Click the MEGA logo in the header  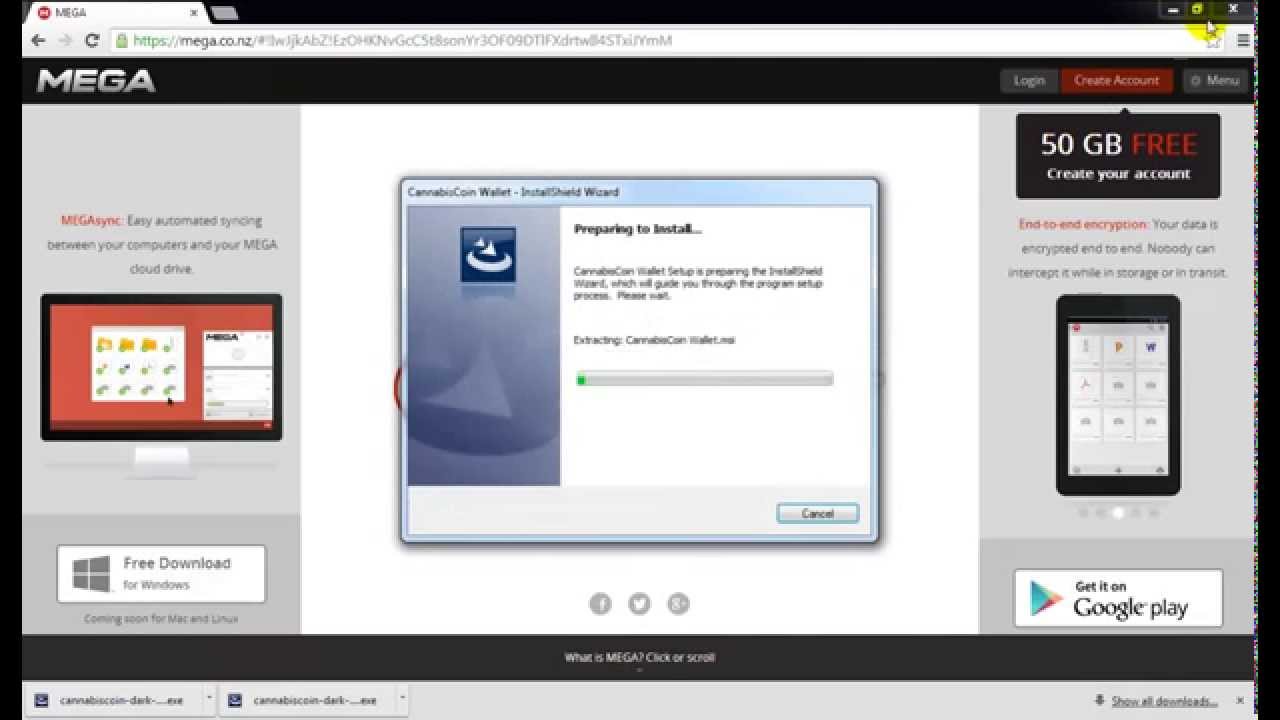(96, 81)
